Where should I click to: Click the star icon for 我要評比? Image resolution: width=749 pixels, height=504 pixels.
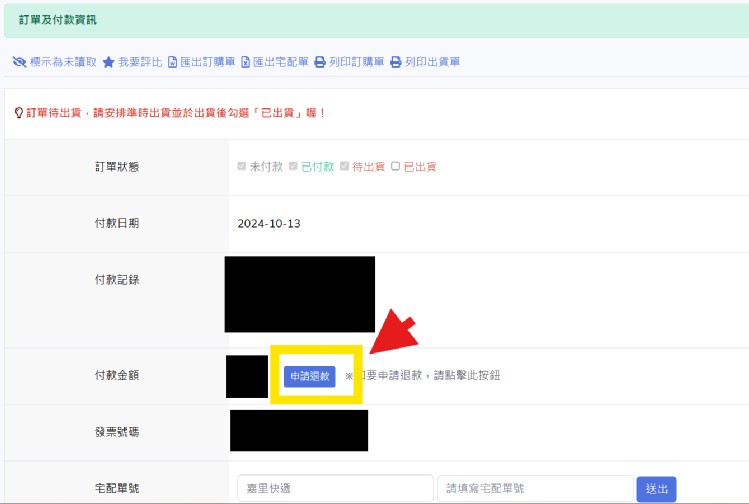108,62
